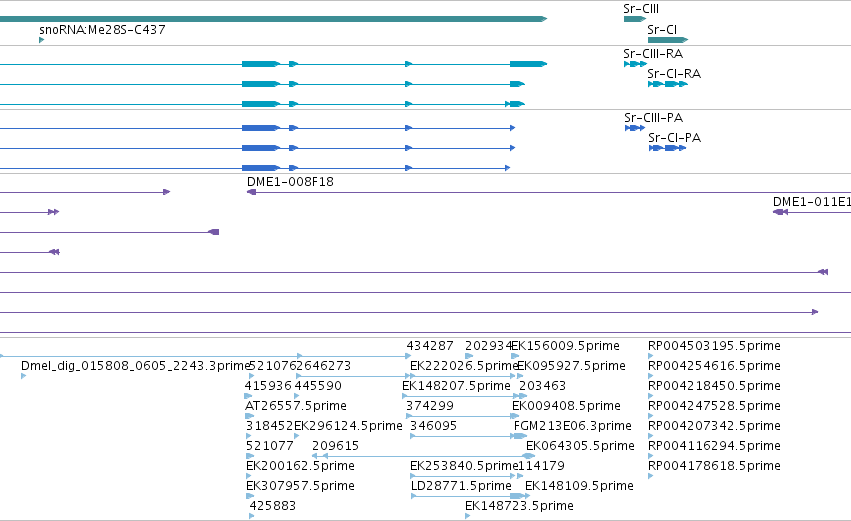Click EST label 203463
The image size is (851, 521).
pos(543,386)
